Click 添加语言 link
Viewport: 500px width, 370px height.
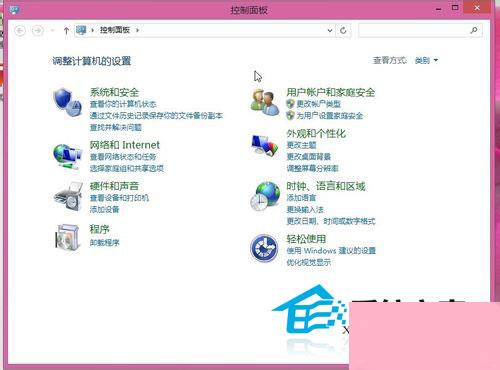301,198
